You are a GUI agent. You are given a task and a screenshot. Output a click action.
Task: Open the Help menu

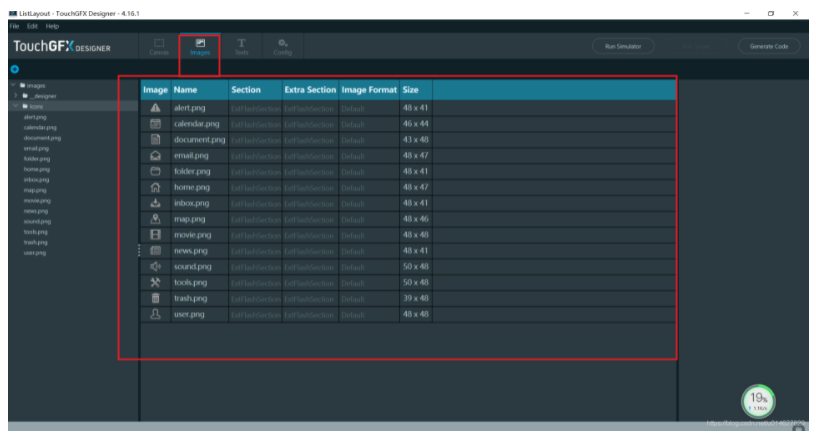pos(52,26)
